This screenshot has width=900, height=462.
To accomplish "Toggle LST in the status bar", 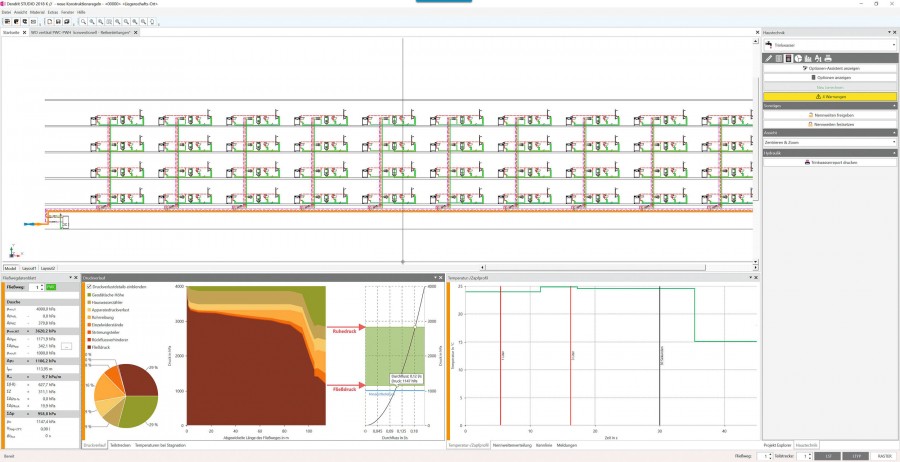I will 826,456.
